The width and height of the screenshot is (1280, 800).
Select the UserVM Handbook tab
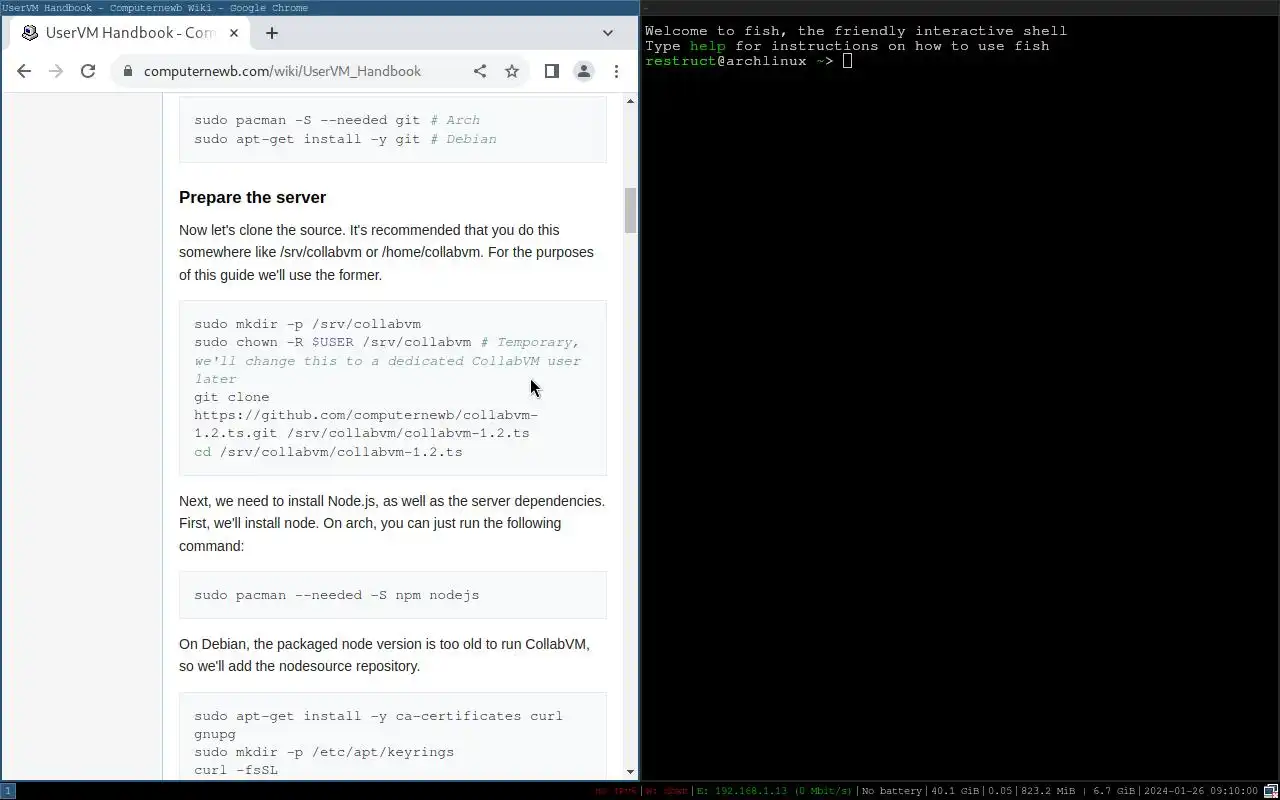tap(130, 33)
